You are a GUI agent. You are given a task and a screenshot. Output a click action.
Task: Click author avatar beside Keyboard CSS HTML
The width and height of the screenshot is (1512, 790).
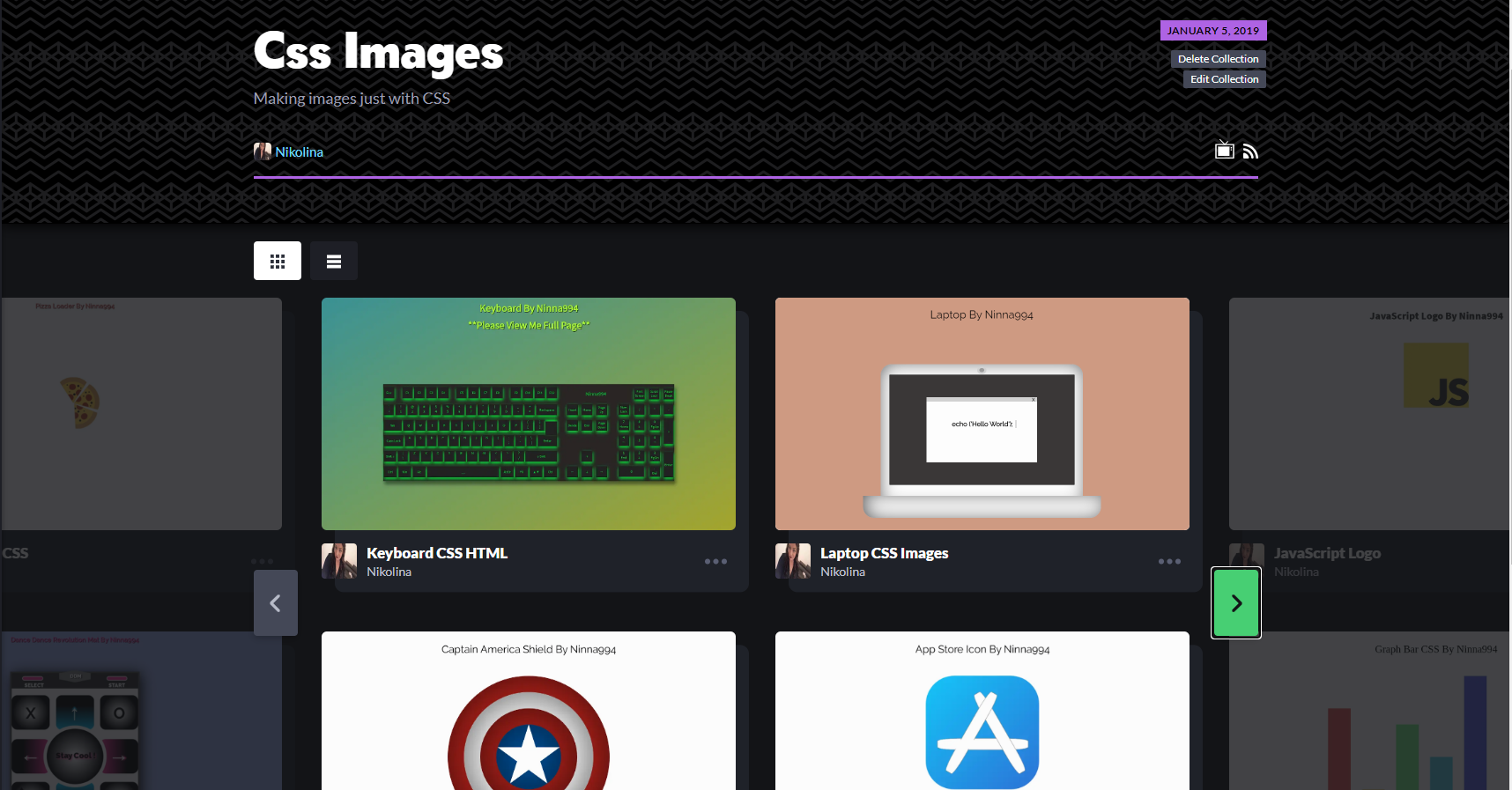coord(339,561)
